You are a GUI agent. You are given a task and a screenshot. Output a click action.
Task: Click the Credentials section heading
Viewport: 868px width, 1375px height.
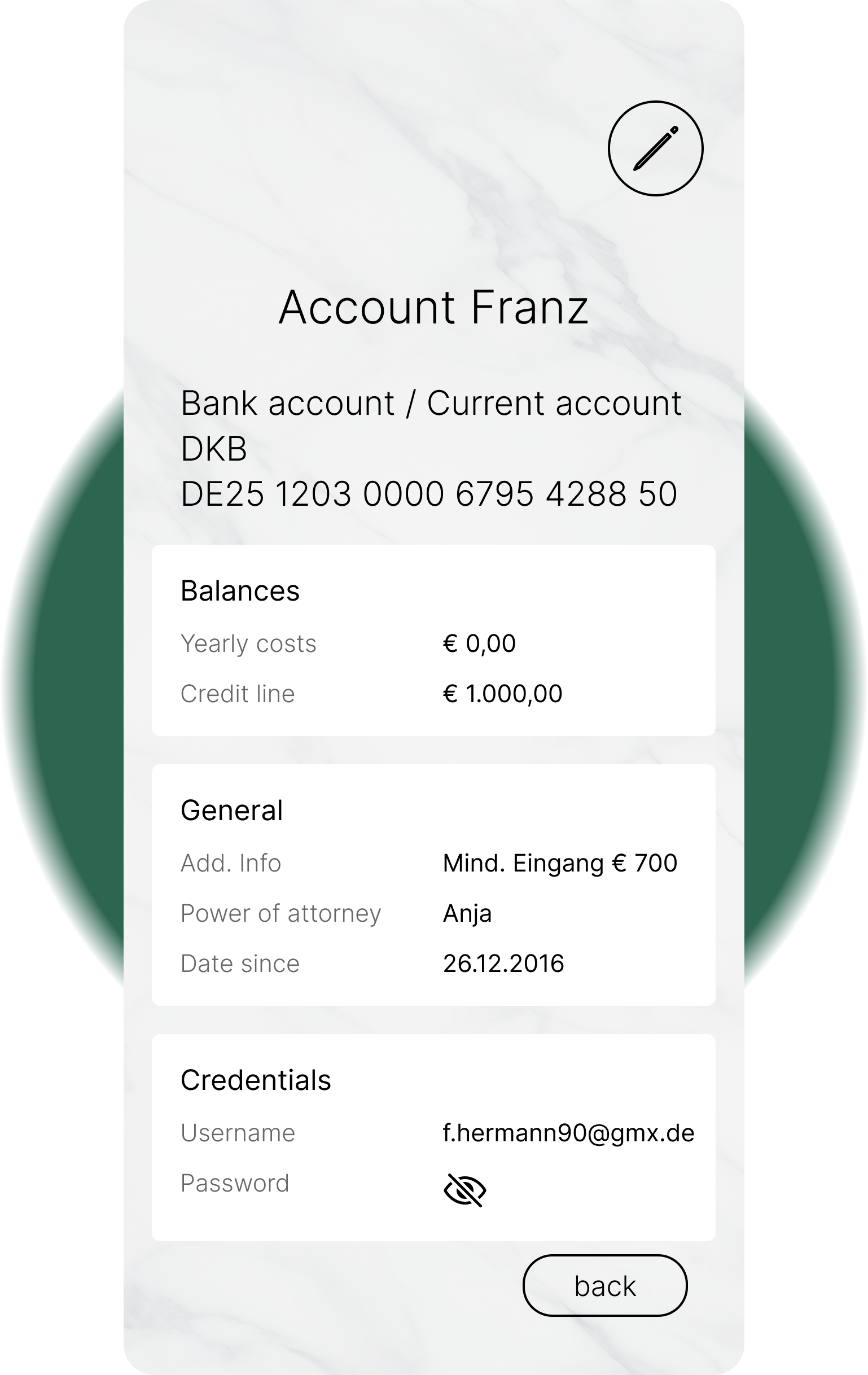tap(255, 1080)
